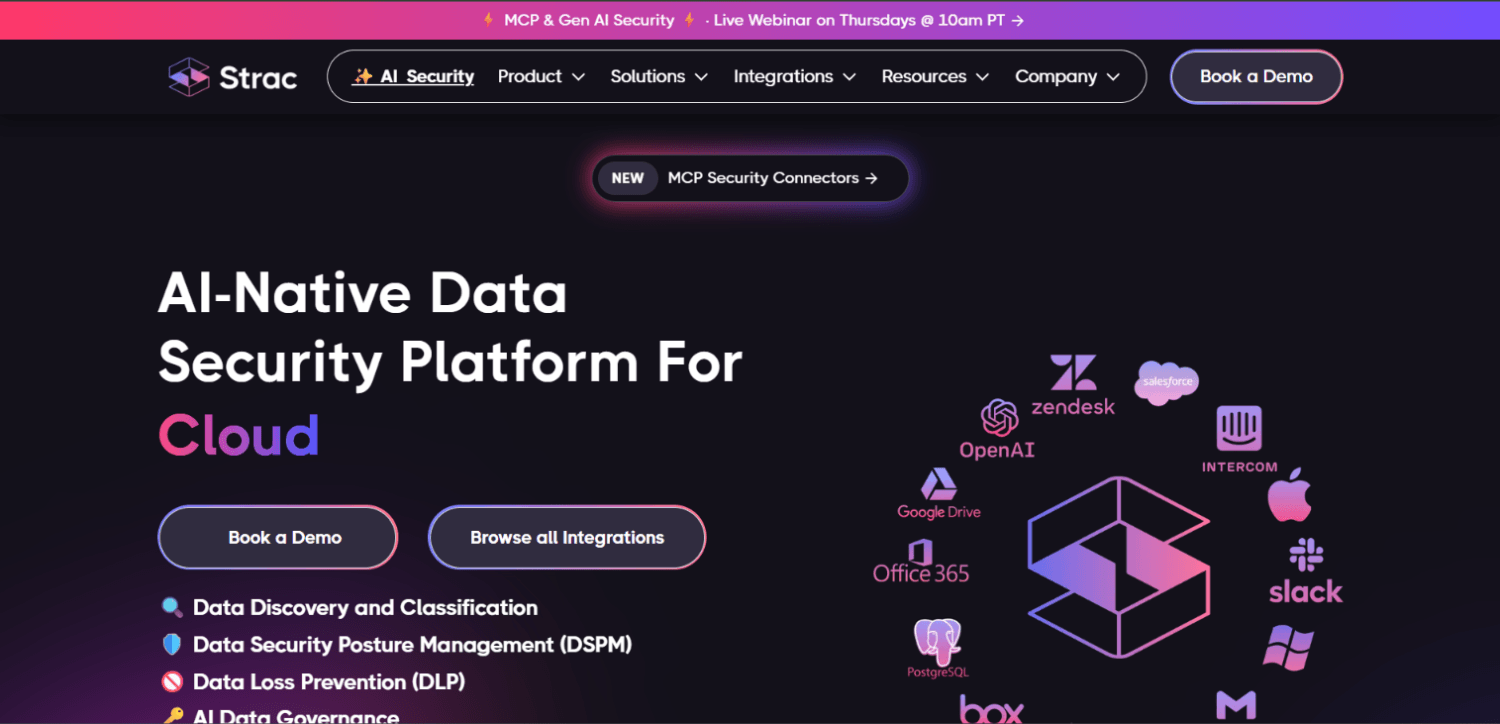Expand the Solutions dropdown menu
The width and height of the screenshot is (1500, 724).
pos(659,76)
